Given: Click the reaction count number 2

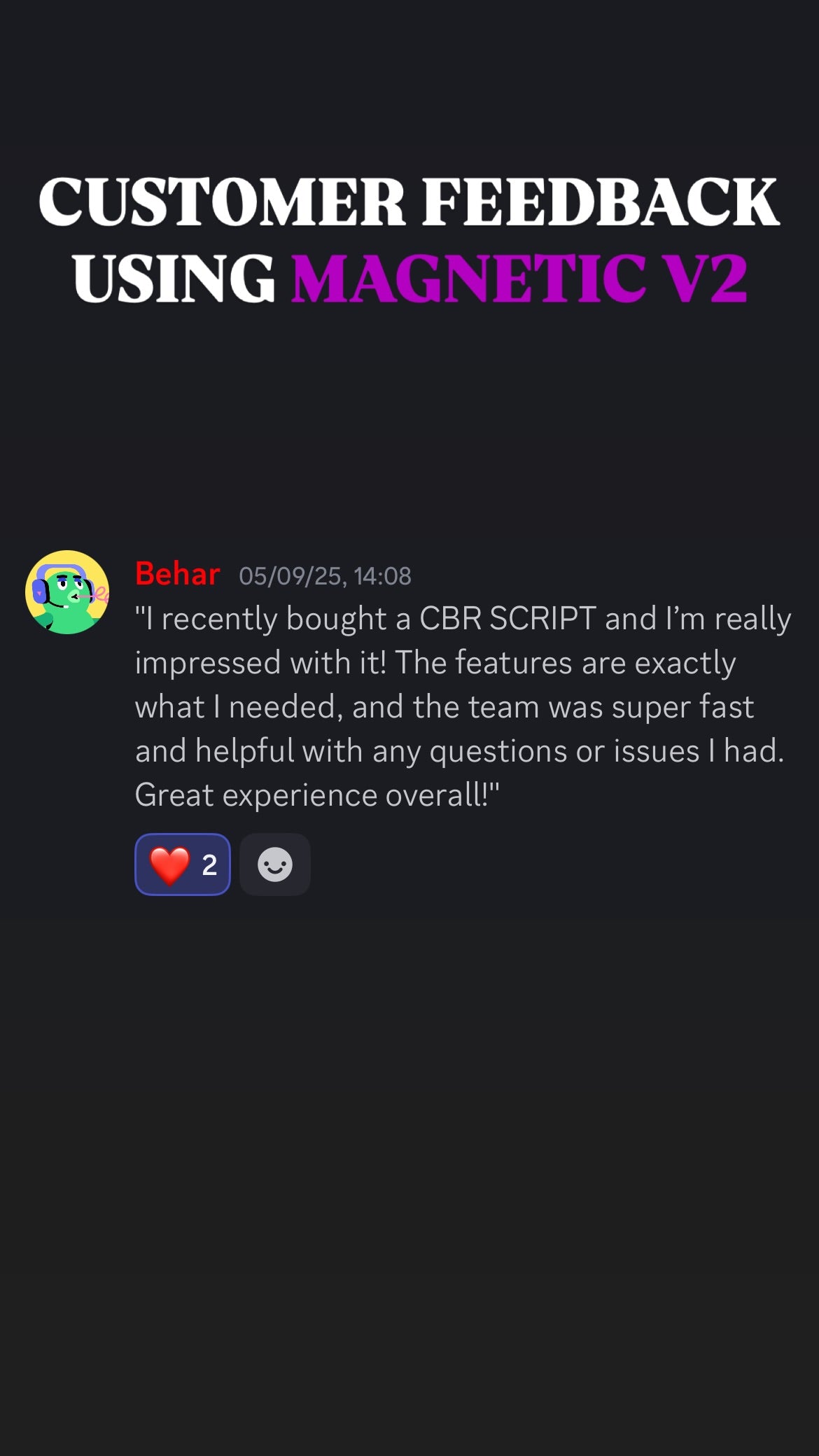Looking at the screenshot, I should point(209,865).
